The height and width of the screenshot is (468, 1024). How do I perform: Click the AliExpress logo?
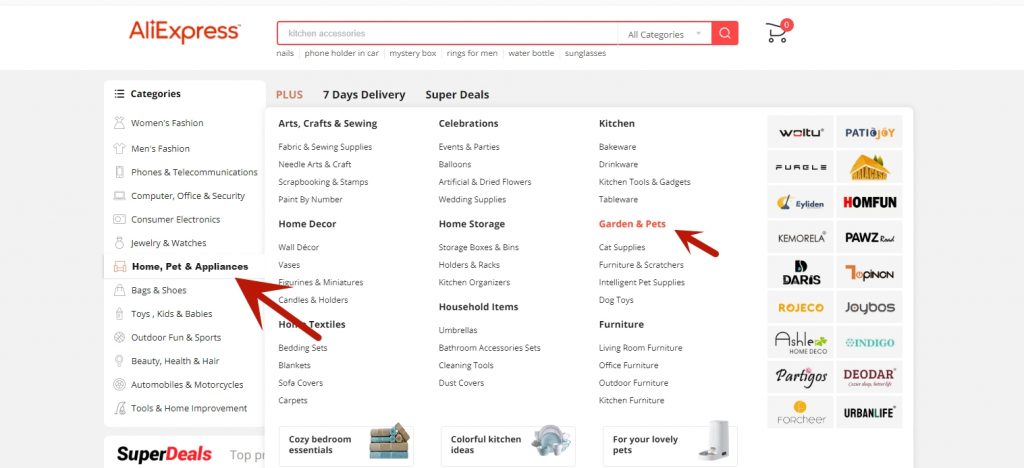(184, 32)
